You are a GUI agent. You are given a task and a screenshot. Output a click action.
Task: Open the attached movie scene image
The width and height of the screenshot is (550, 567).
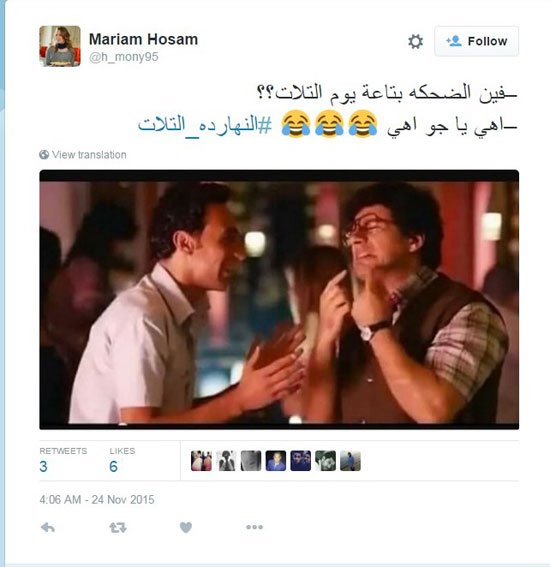click(279, 299)
